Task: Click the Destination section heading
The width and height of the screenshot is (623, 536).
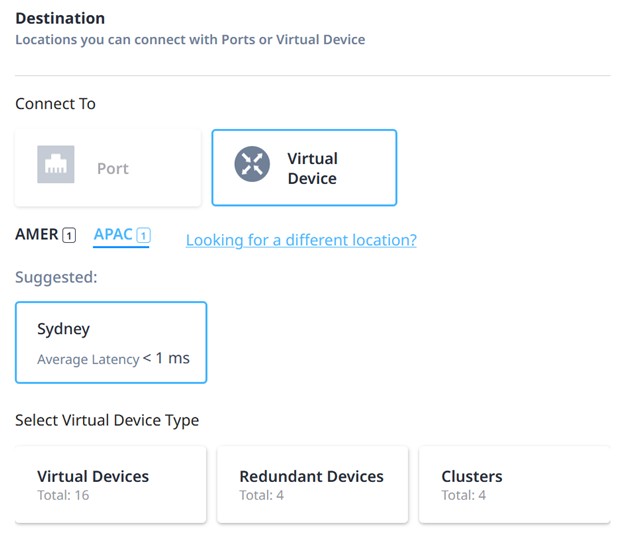Action: pos(60,18)
